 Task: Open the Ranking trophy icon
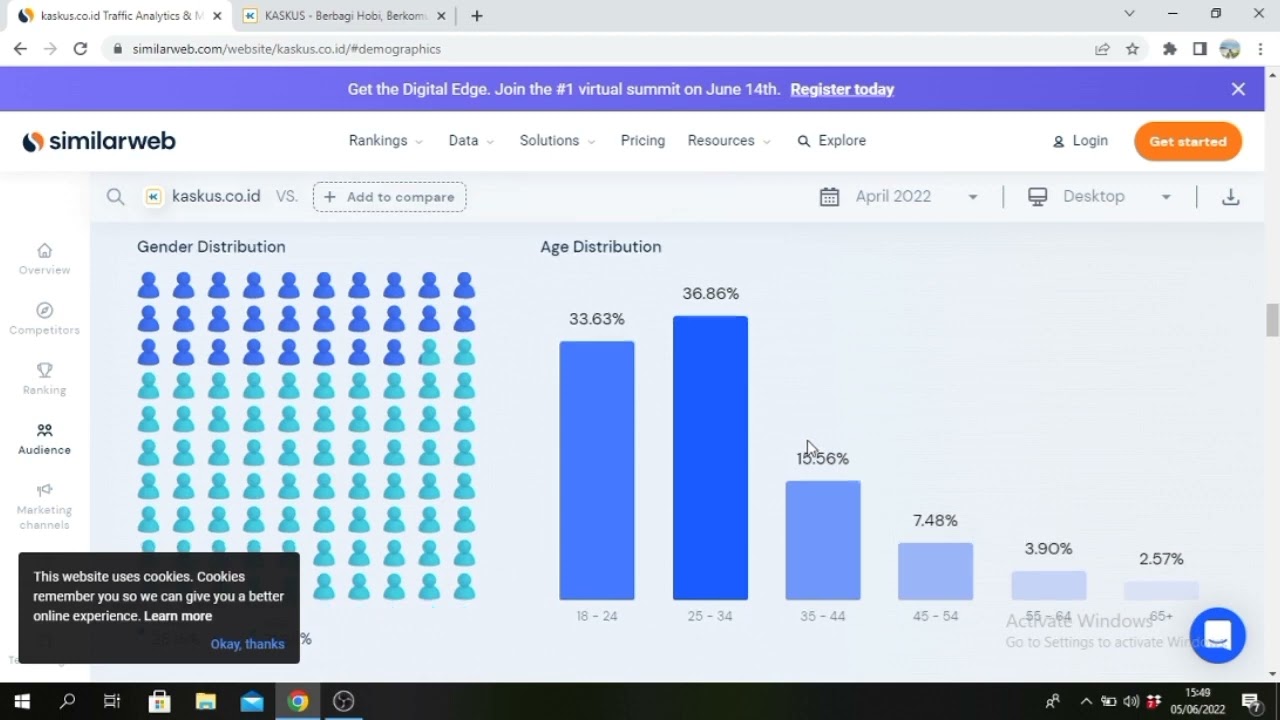(44, 371)
